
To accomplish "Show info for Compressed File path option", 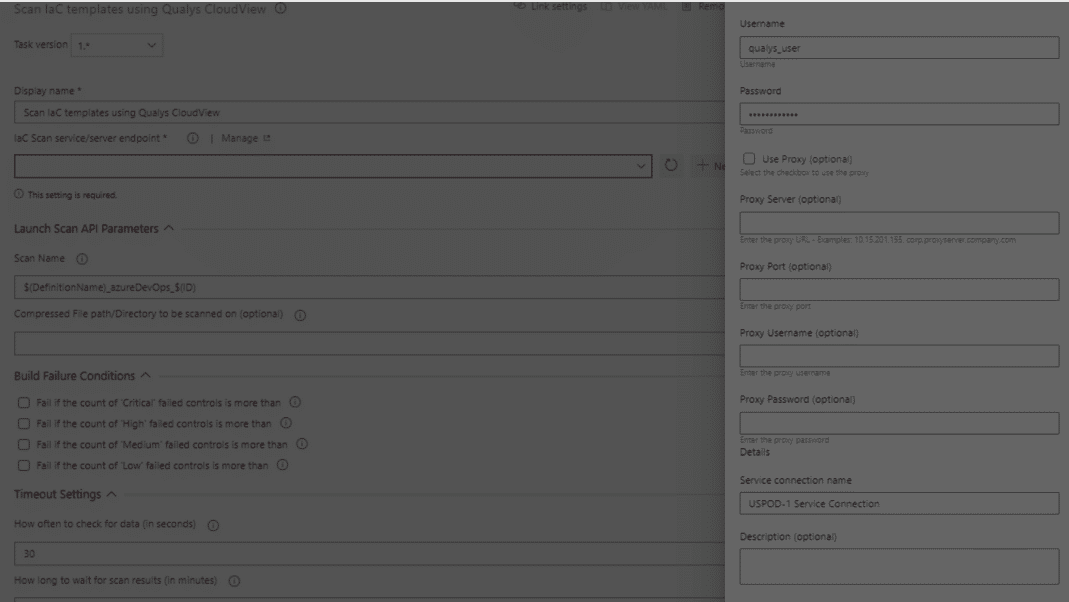I will (x=300, y=315).
